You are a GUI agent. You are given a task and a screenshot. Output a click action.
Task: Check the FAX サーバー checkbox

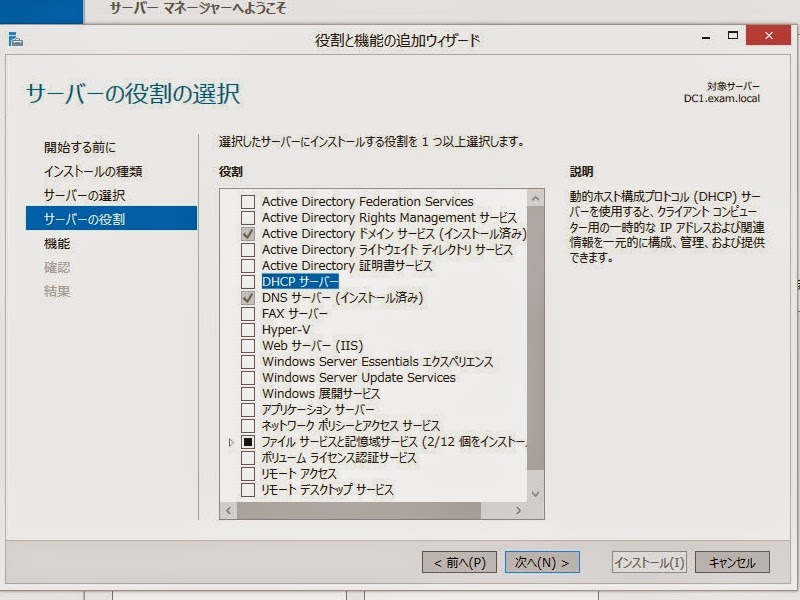click(x=248, y=314)
